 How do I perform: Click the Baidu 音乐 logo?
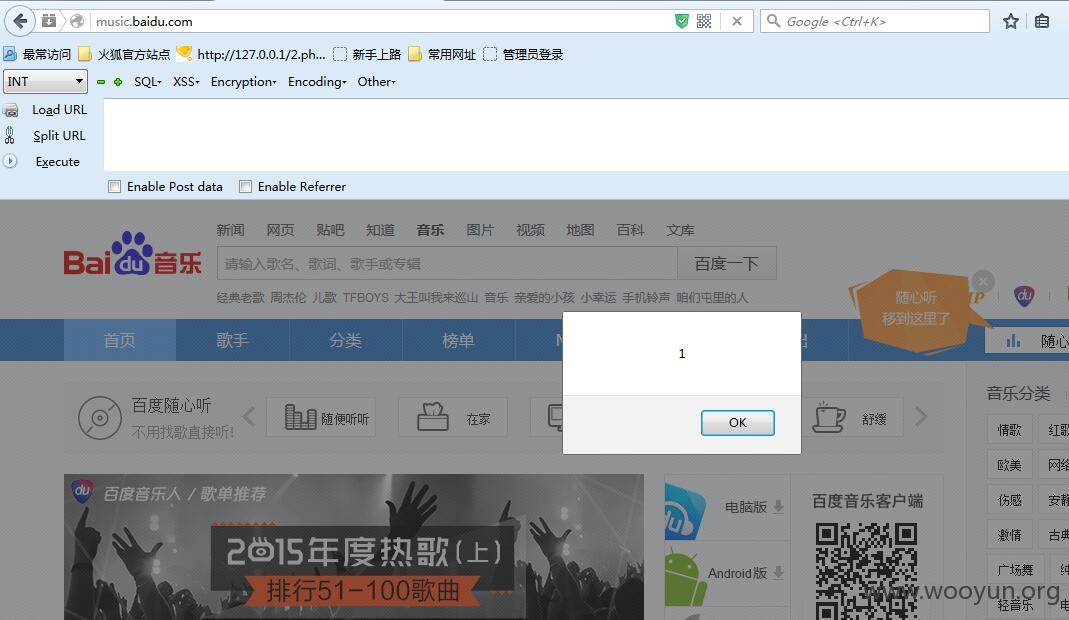(x=132, y=254)
